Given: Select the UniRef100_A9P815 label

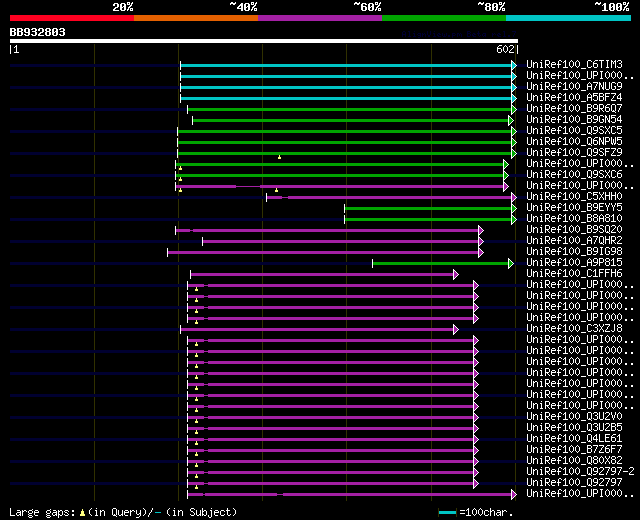Looking at the screenshot, I should 574,263.
